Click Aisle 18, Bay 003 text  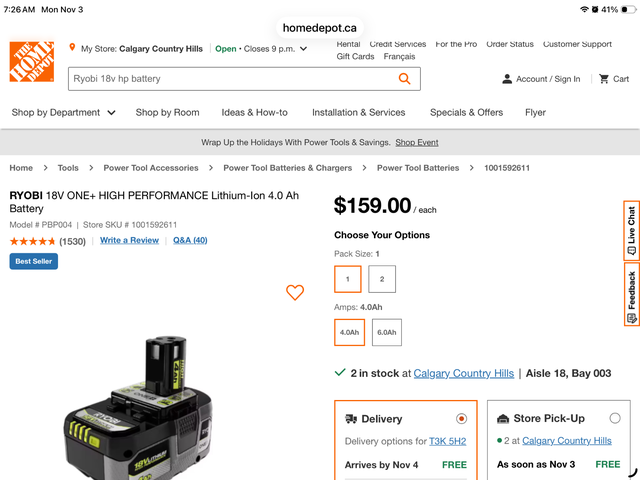[568, 373]
